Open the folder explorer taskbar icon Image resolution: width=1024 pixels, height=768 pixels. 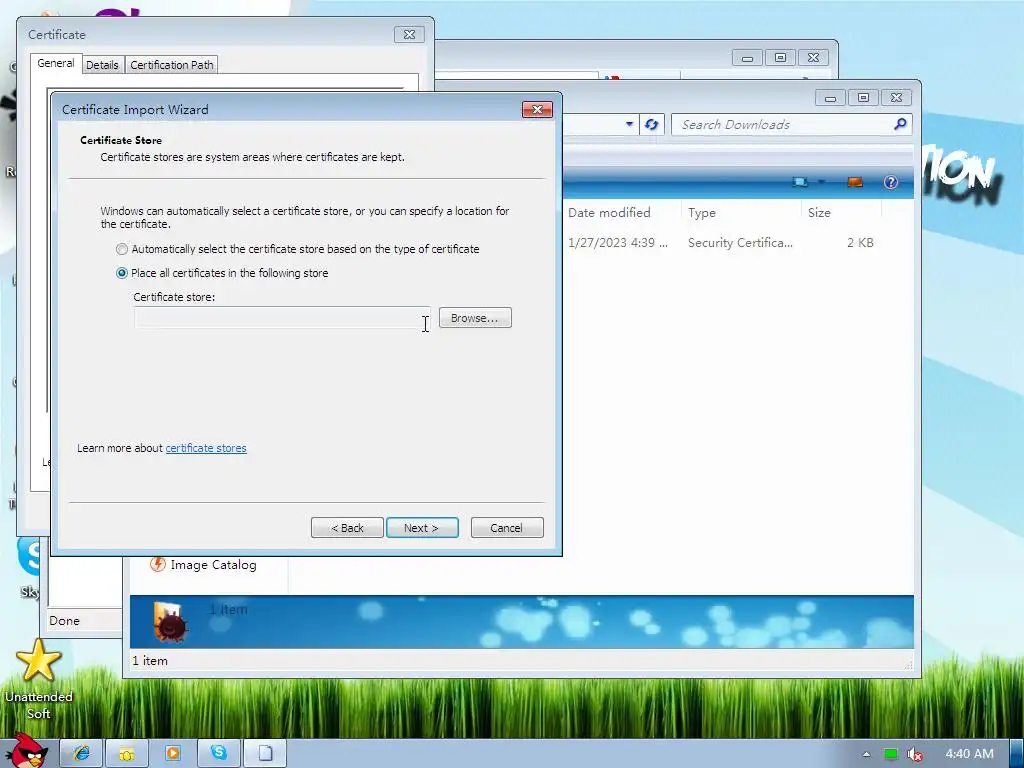pyautogui.click(x=127, y=753)
